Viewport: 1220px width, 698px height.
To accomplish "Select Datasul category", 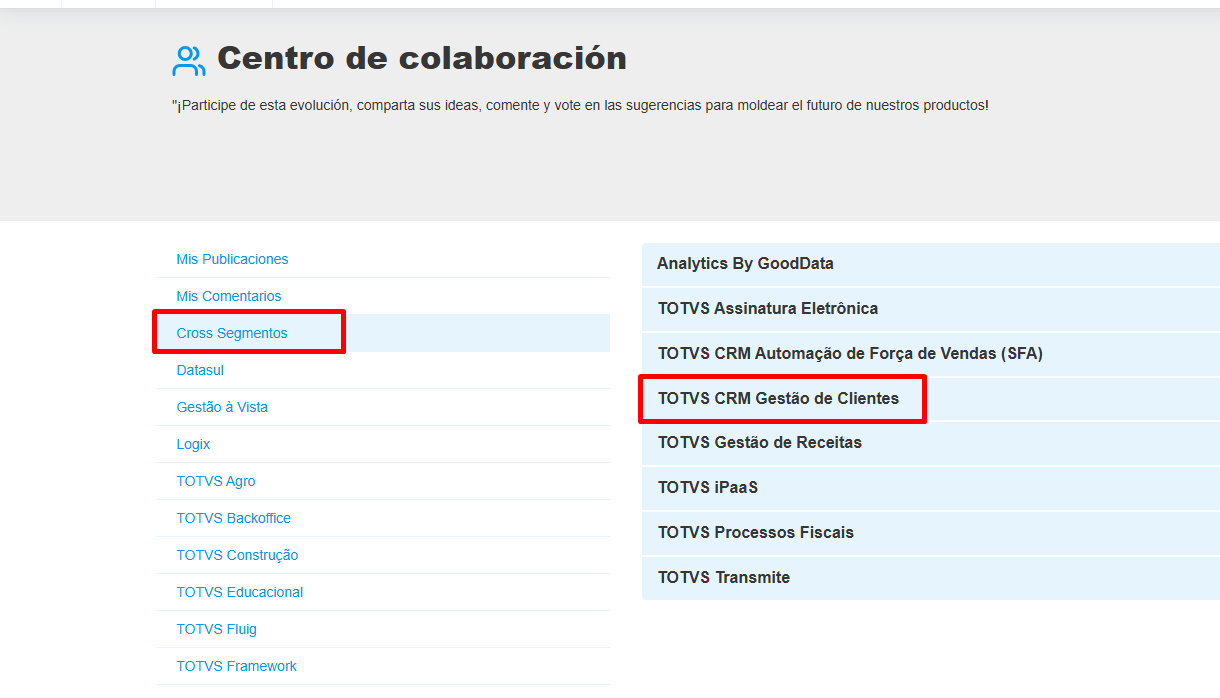I will (x=200, y=370).
